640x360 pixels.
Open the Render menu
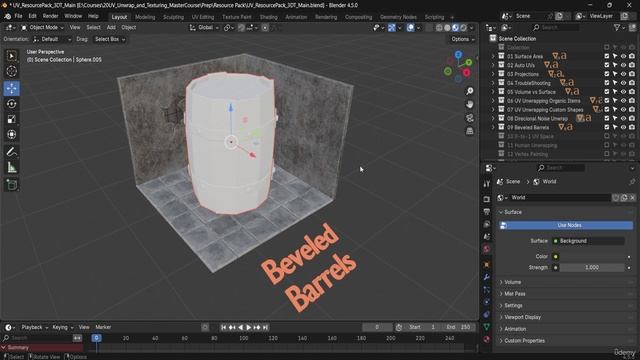click(x=51, y=16)
